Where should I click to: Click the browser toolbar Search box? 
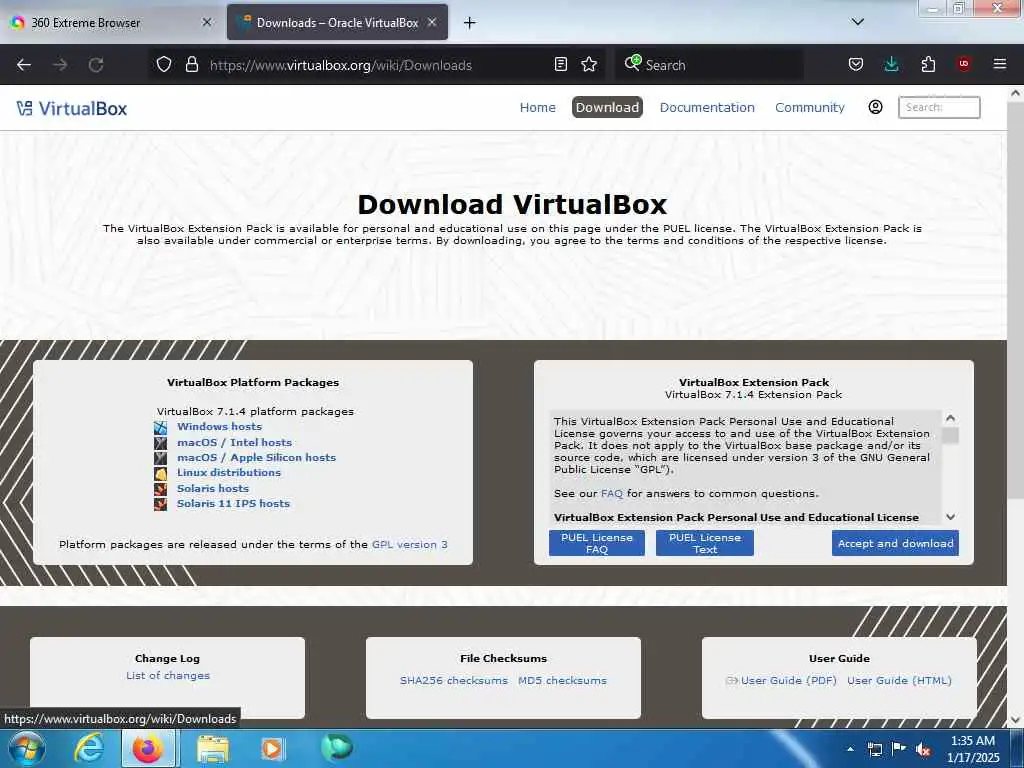click(x=709, y=65)
